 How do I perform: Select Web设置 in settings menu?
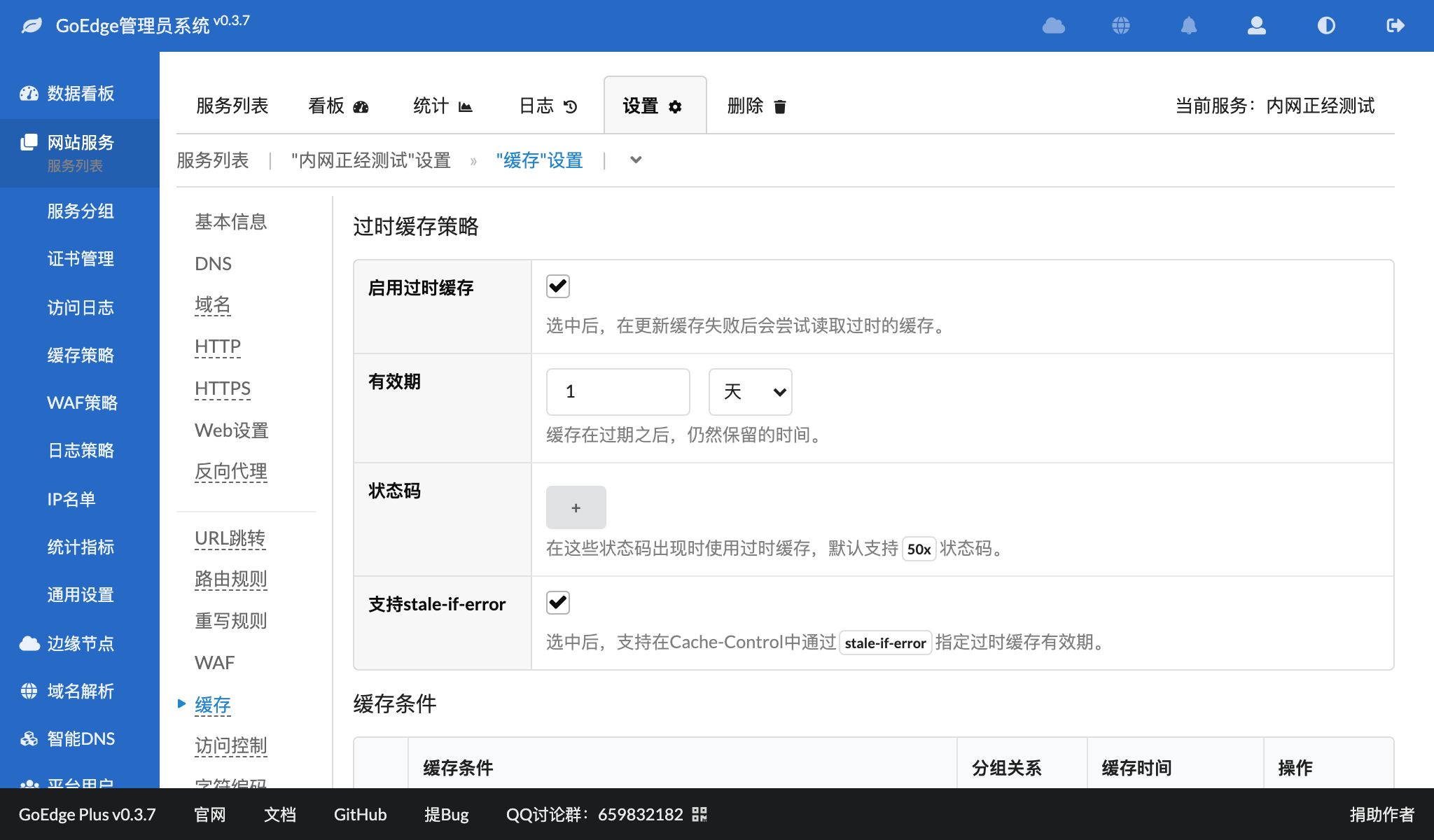(x=232, y=430)
